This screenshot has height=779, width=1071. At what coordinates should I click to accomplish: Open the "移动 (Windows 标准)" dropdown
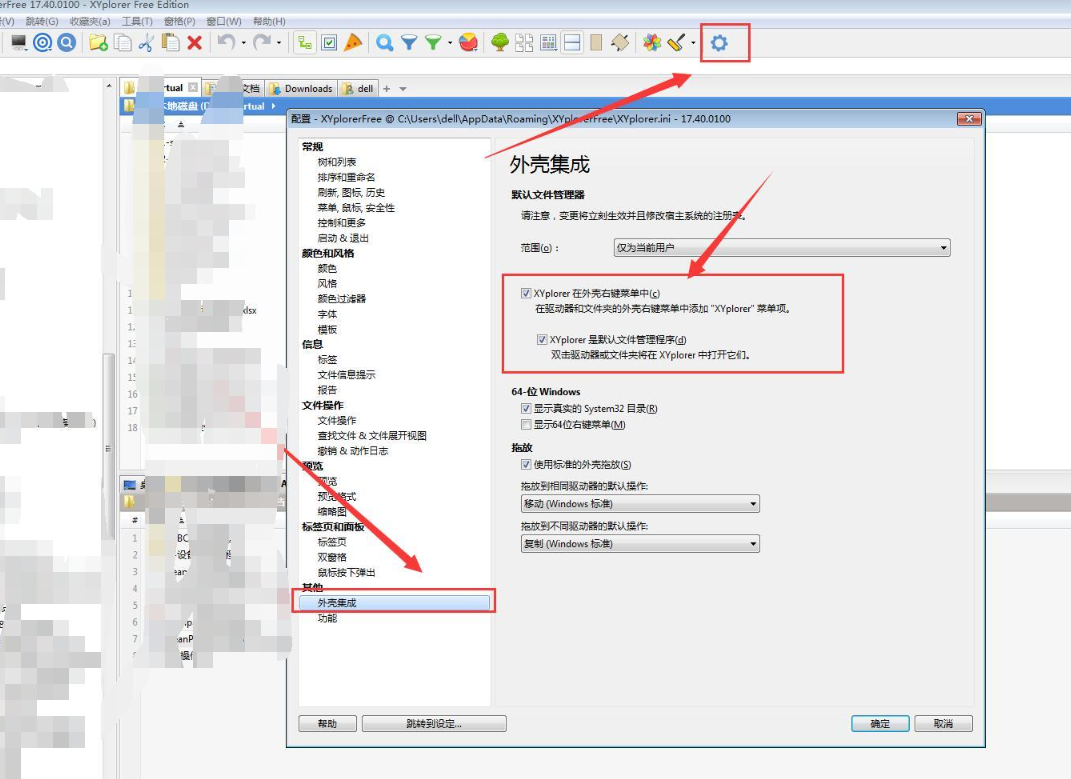click(640, 504)
